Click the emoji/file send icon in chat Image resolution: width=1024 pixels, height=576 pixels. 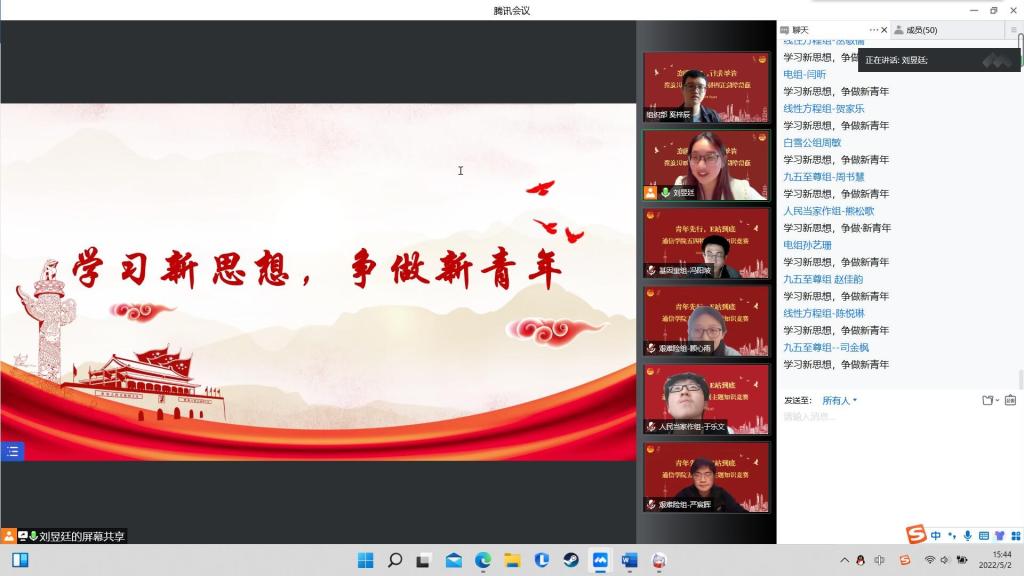point(987,400)
